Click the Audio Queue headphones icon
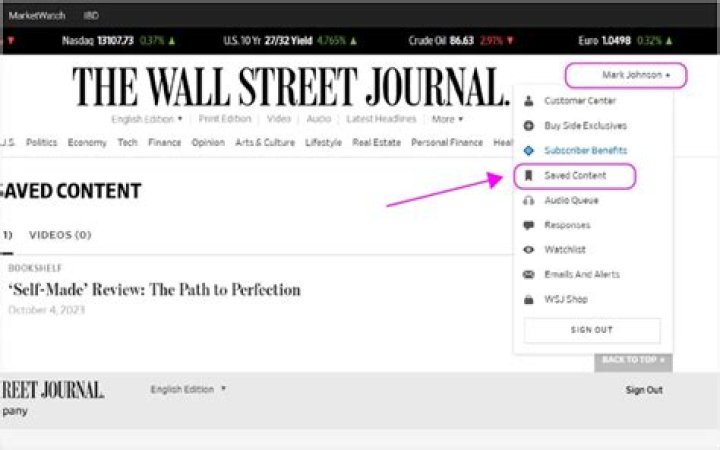 [x=528, y=200]
